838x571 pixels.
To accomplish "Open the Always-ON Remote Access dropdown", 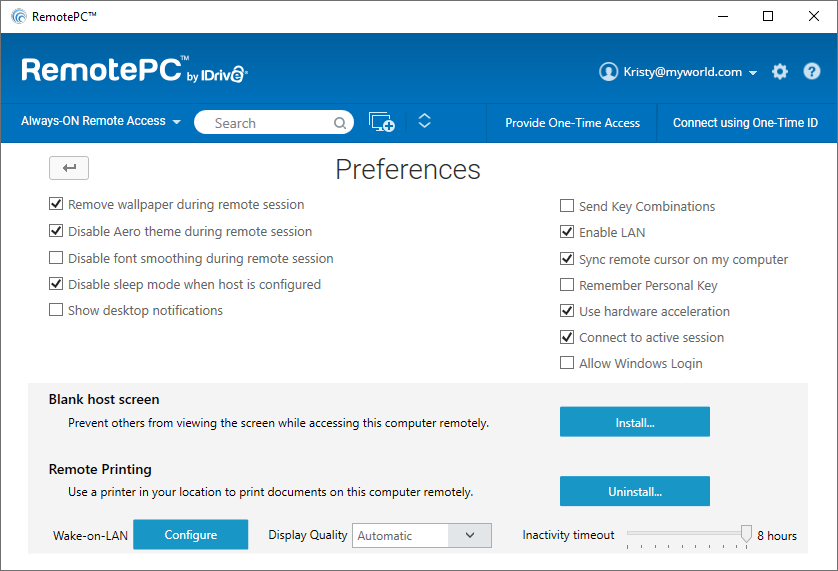I will 101,121.
